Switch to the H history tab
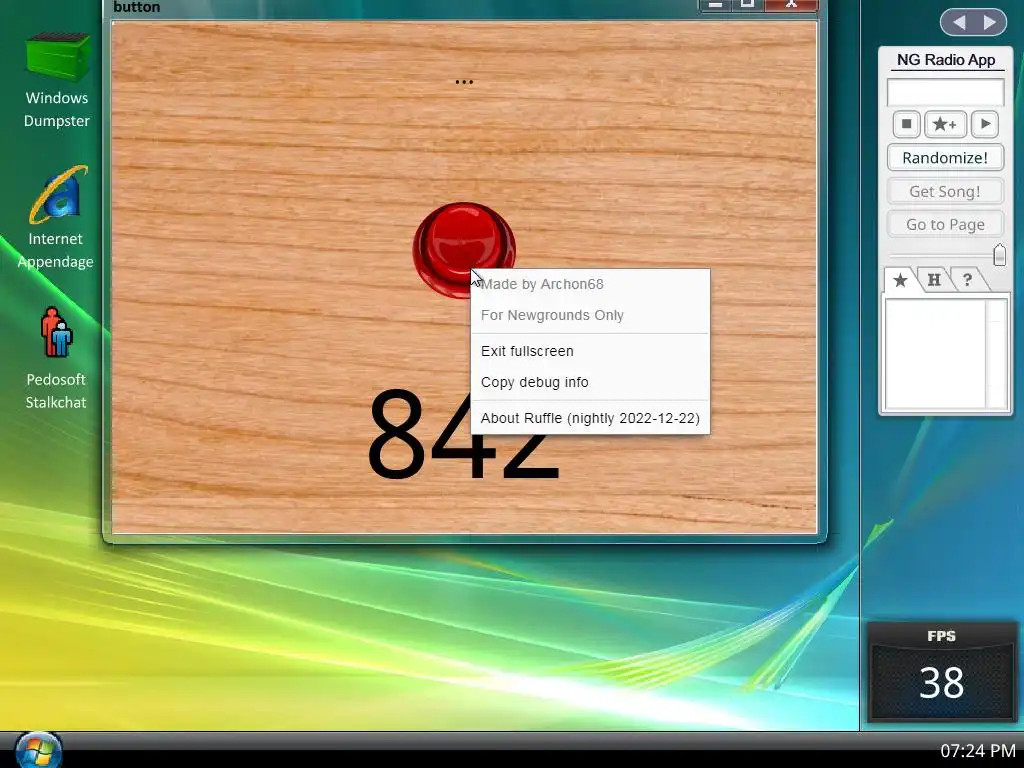 click(934, 280)
